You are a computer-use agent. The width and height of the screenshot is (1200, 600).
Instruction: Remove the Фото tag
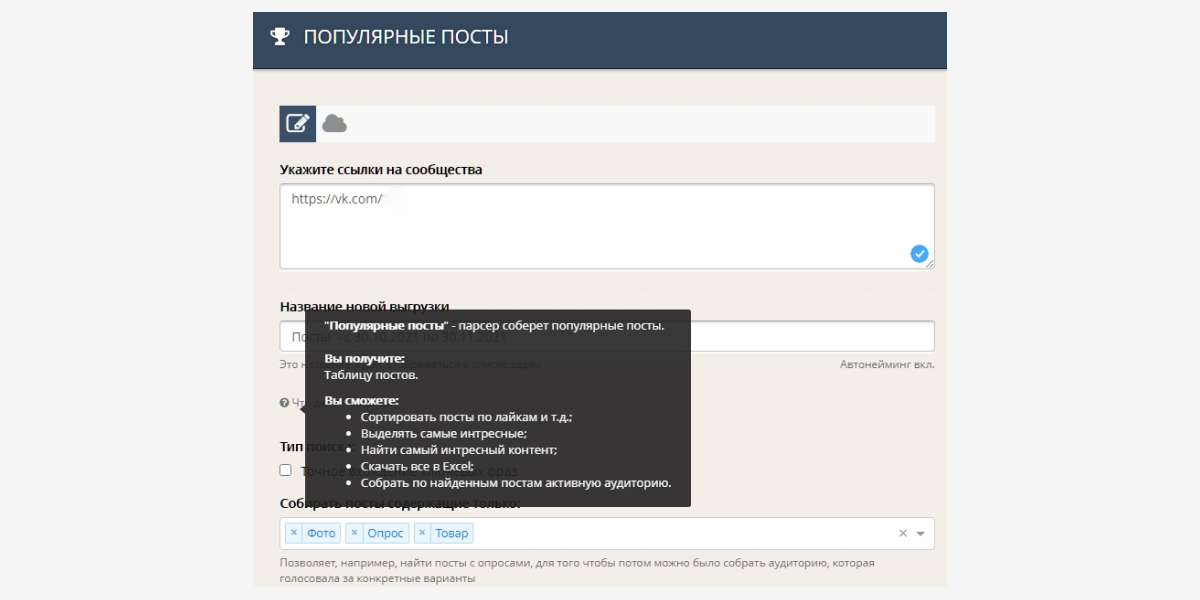pos(294,533)
